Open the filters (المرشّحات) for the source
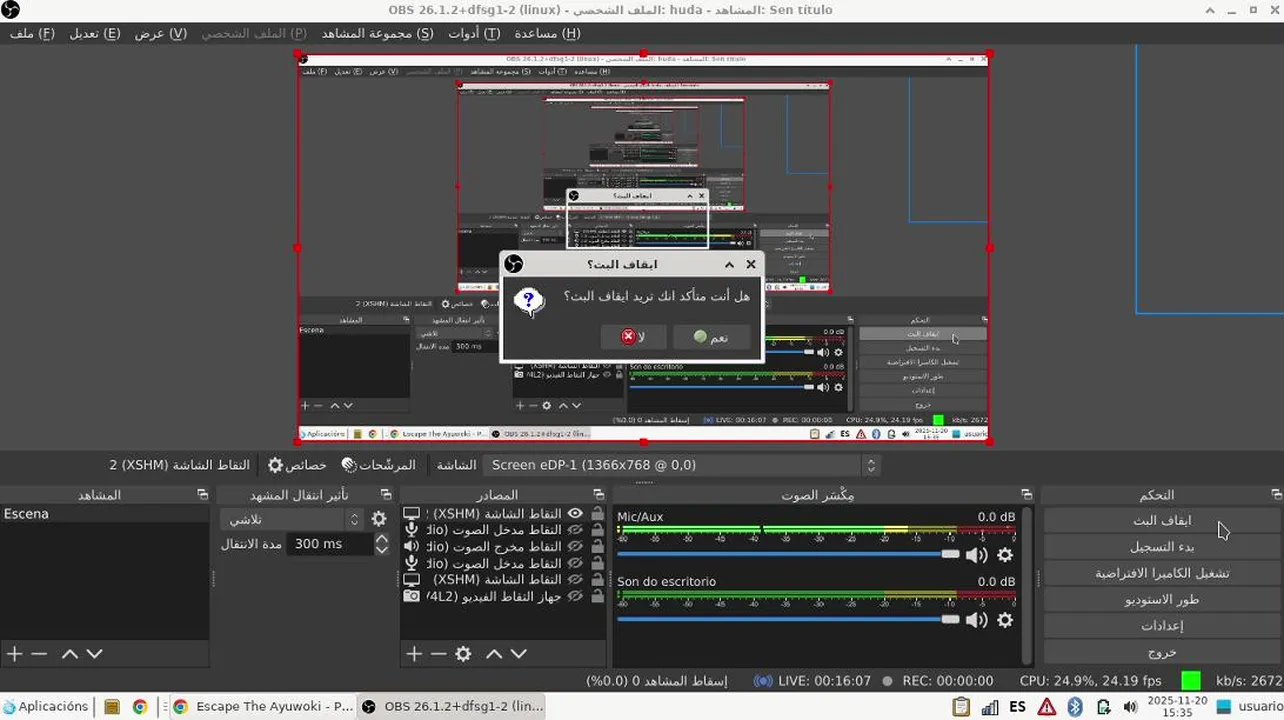 pyautogui.click(x=378, y=465)
